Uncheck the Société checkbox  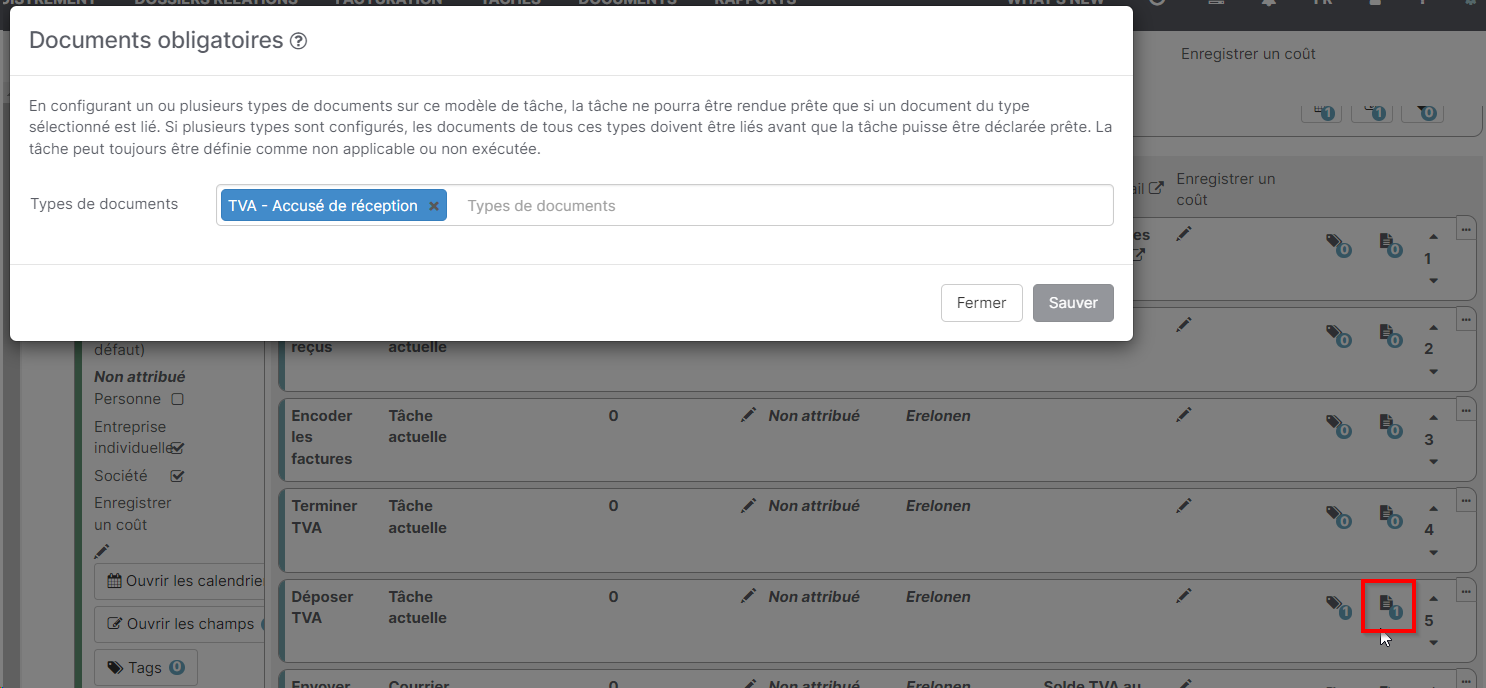(x=178, y=476)
